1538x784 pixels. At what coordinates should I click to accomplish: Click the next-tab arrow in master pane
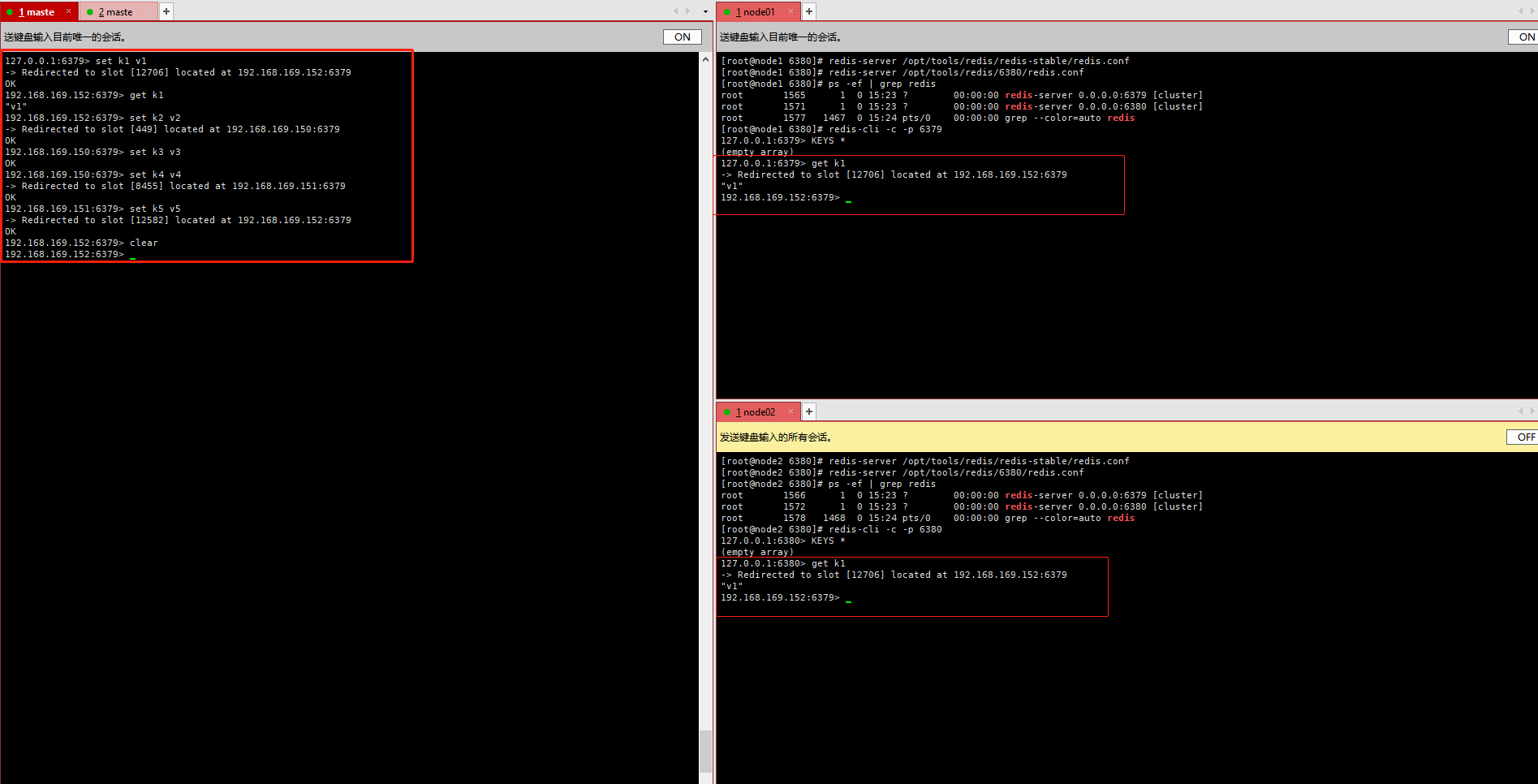click(687, 11)
